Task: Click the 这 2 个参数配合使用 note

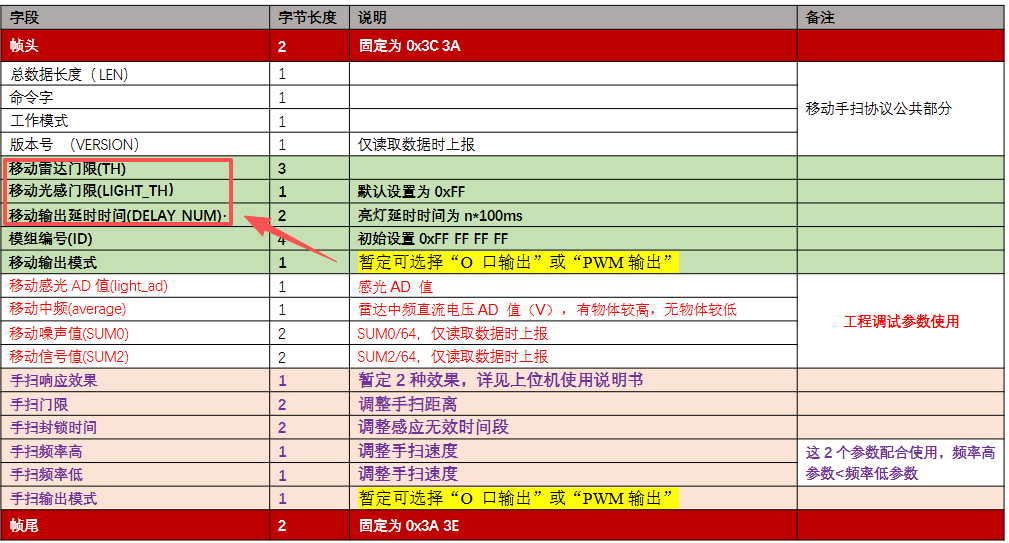Action: (900, 463)
